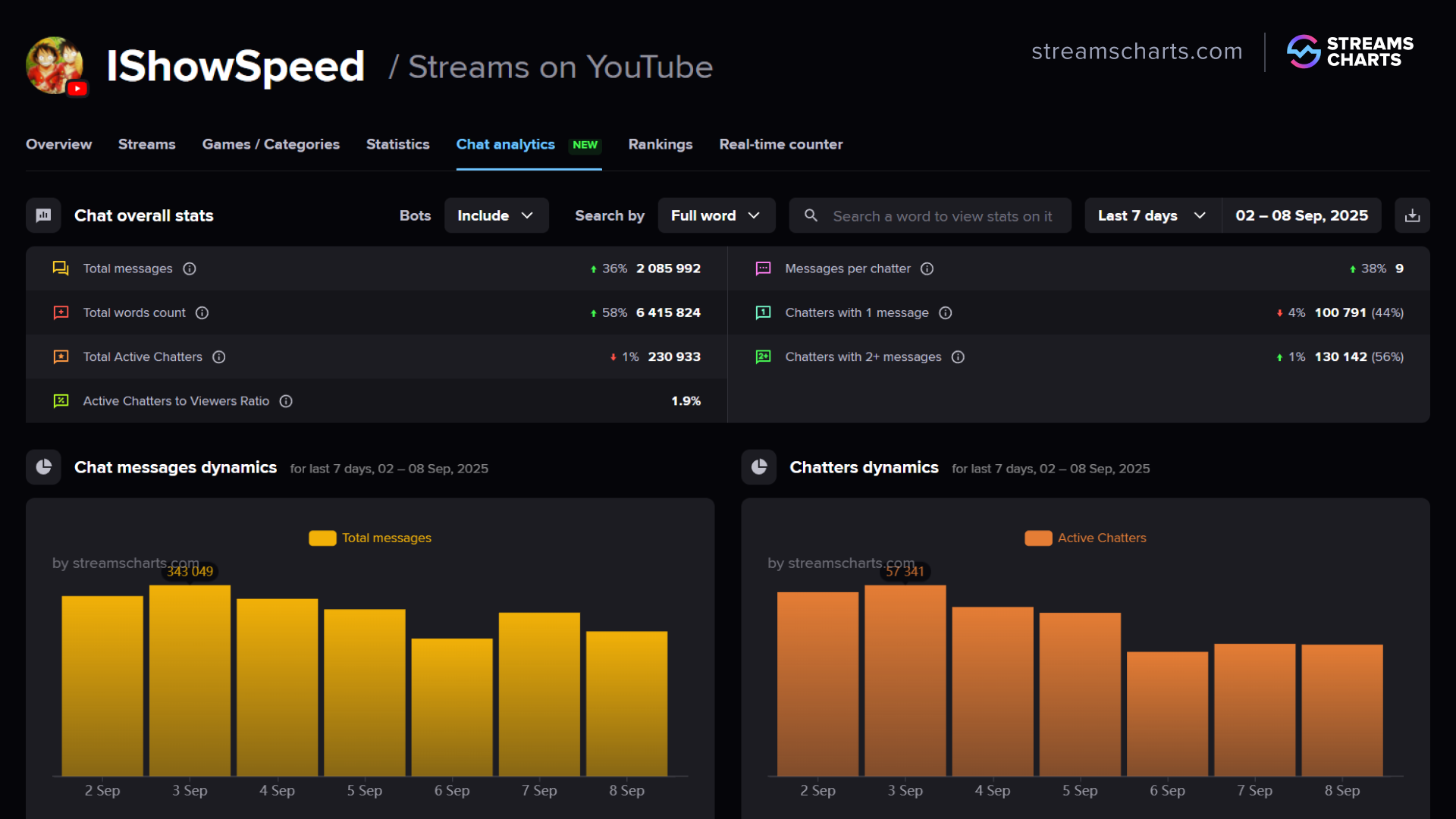Image resolution: width=1456 pixels, height=819 pixels.
Task: Click info icon beside Messages per chatter
Action: 927,268
